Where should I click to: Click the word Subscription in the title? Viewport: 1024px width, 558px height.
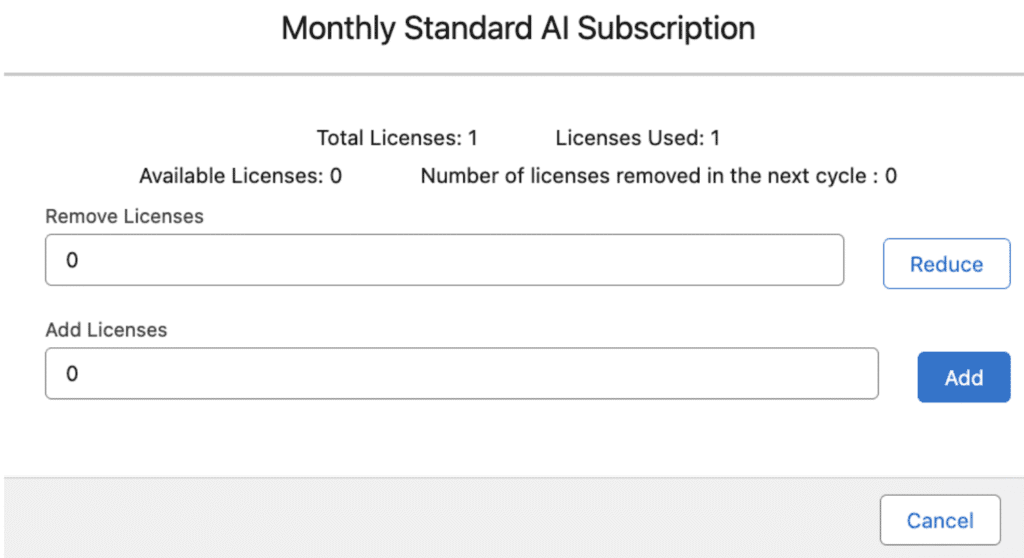click(666, 28)
